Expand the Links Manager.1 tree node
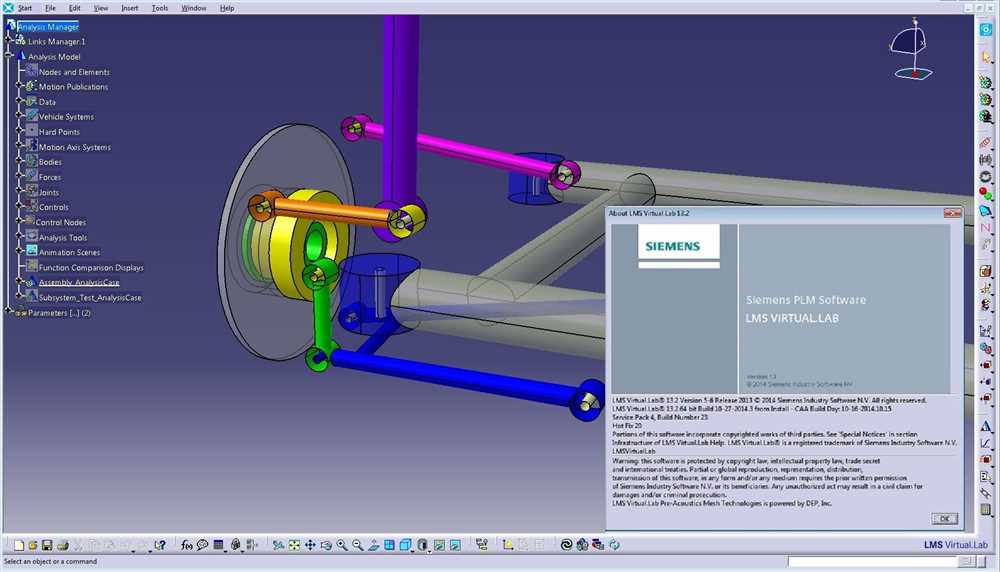Viewport: 1000px width, 572px height. click(8, 41)
